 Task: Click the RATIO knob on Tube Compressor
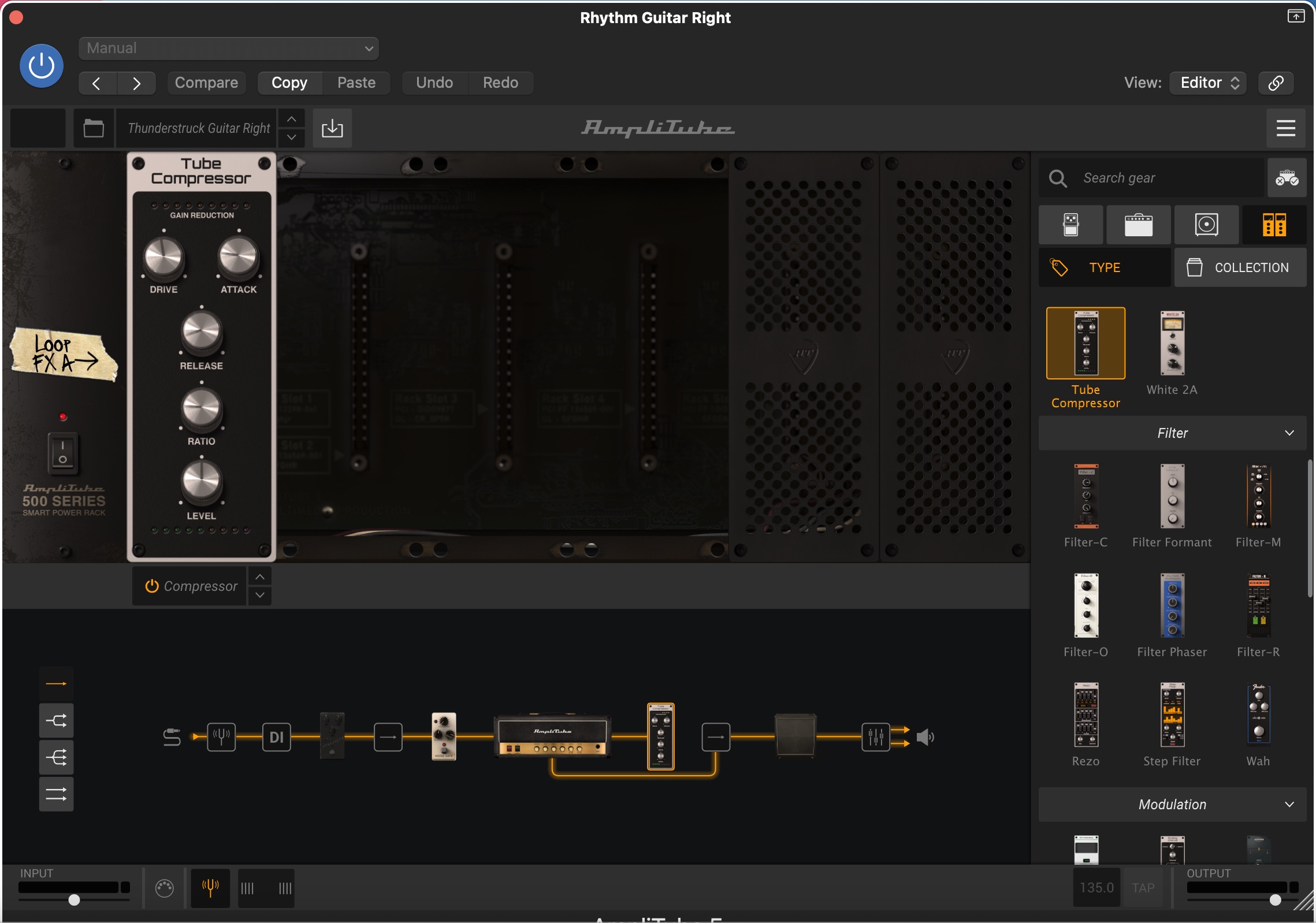click(201, 408)
